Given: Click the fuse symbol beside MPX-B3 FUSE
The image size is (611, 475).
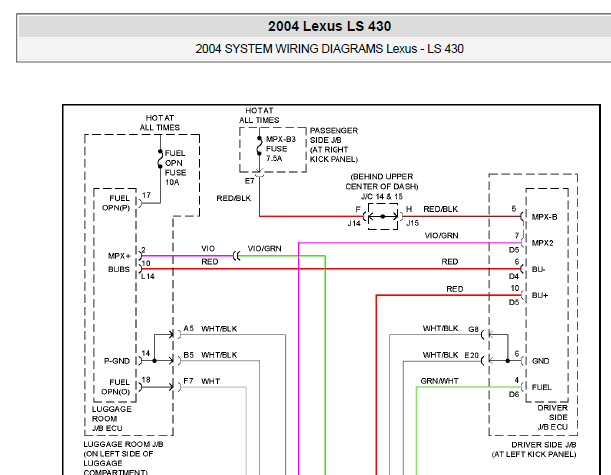Looking at the screenshot, I should 260,146.
